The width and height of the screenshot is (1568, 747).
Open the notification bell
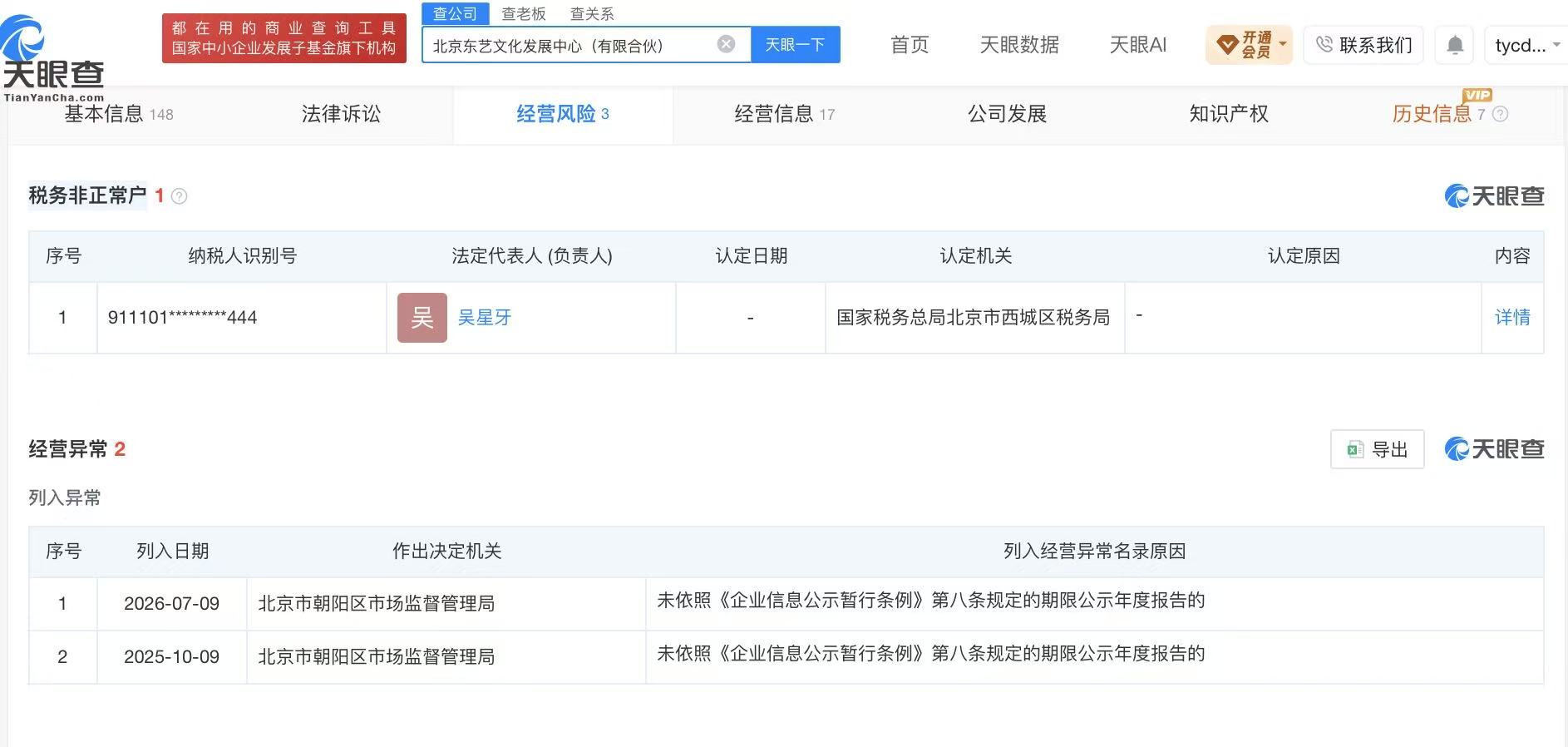click(1455, 45)
